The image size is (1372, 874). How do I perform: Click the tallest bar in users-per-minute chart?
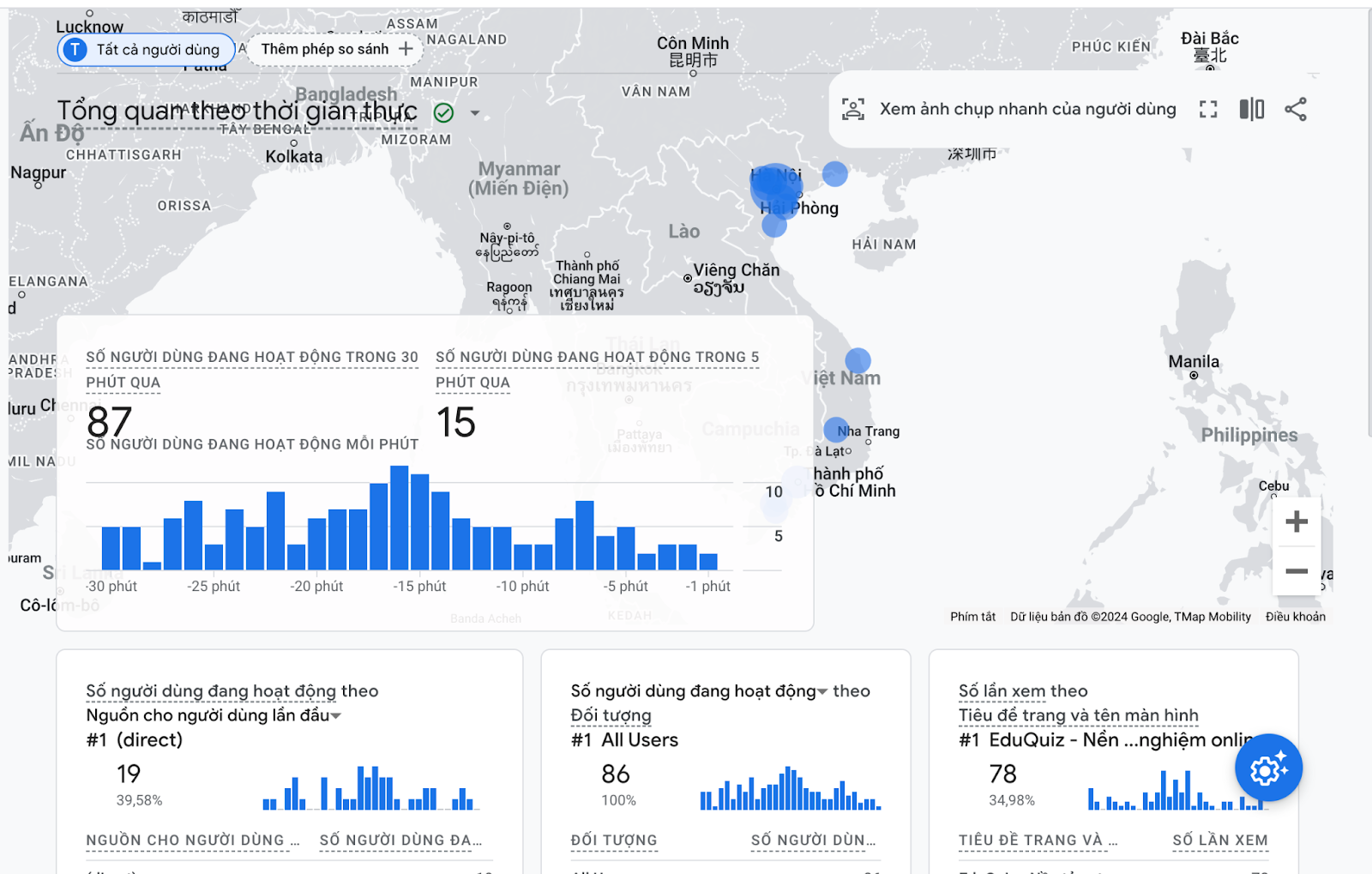click(x=399, y=517)
